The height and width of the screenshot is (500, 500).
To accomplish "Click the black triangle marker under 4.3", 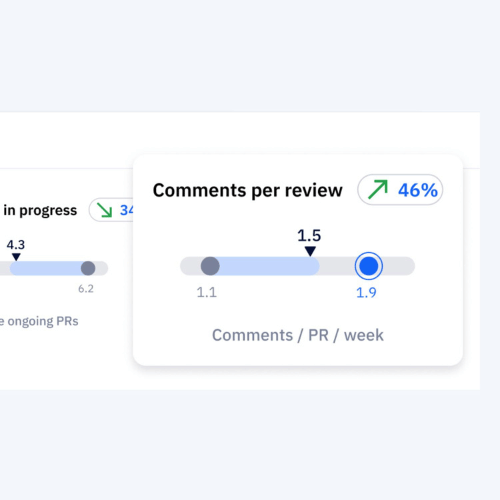I will 16,257.
